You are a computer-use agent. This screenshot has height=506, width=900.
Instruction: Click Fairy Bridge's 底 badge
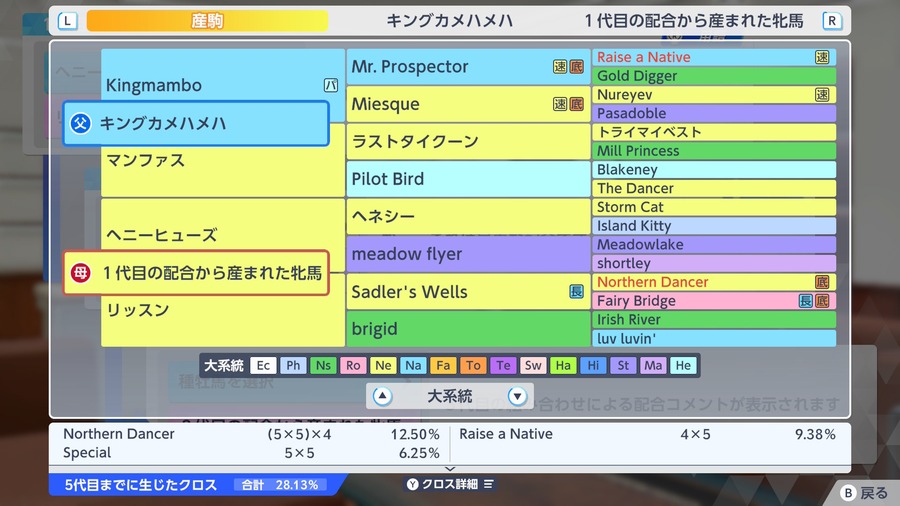[822, 301]
